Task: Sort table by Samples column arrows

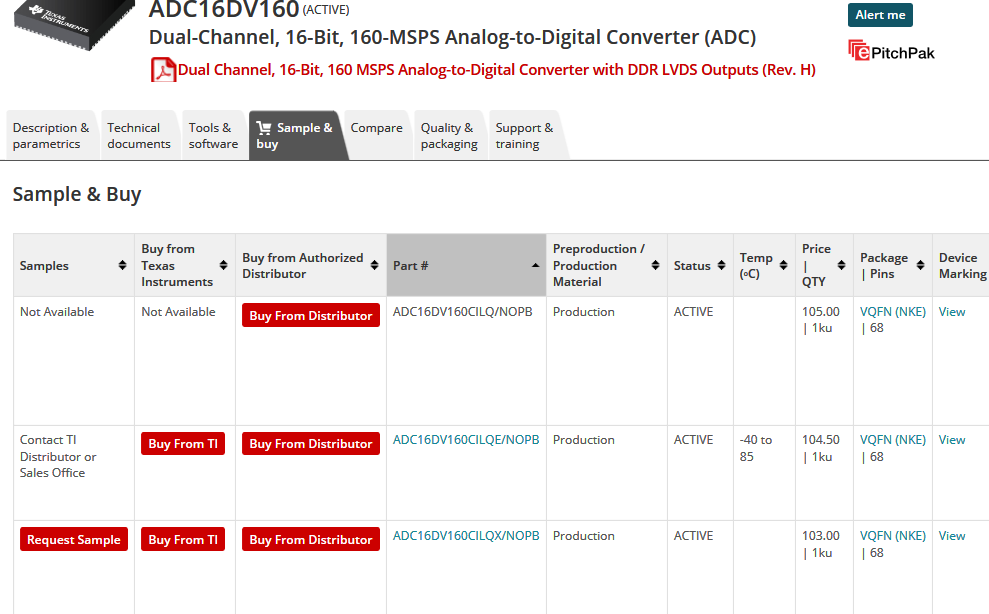Action: 122,266
